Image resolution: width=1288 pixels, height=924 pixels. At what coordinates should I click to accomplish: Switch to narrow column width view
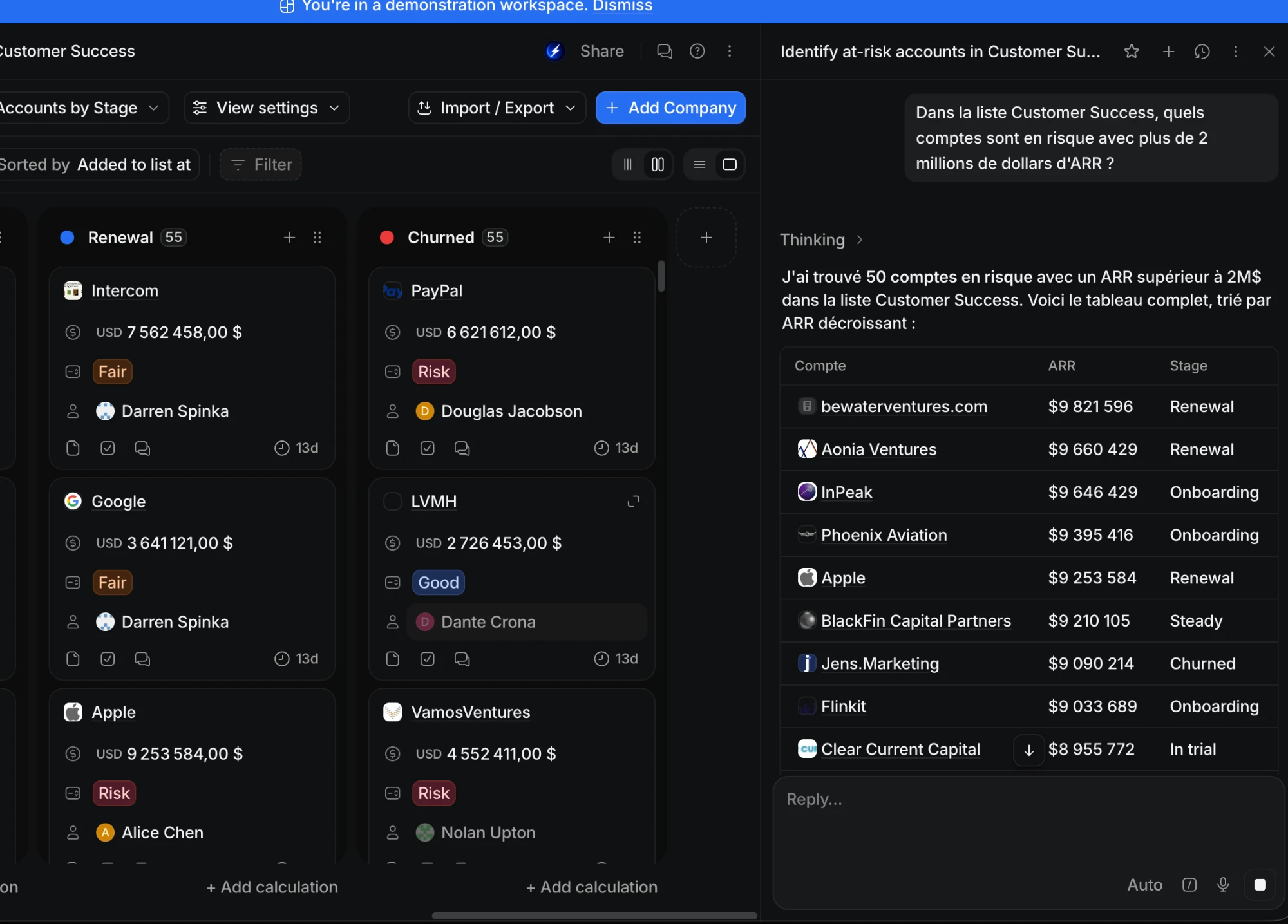tap(627, 165)
